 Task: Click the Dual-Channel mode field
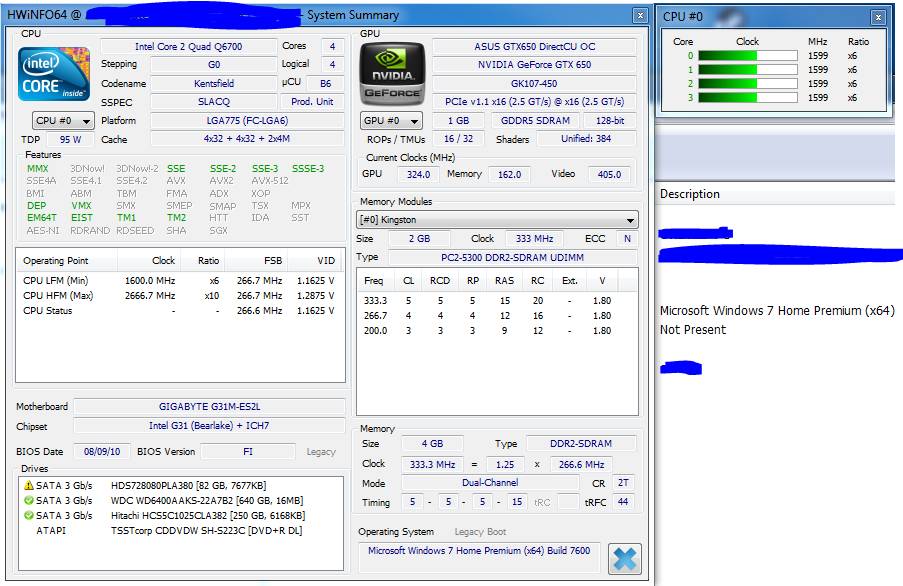point(490,483)
